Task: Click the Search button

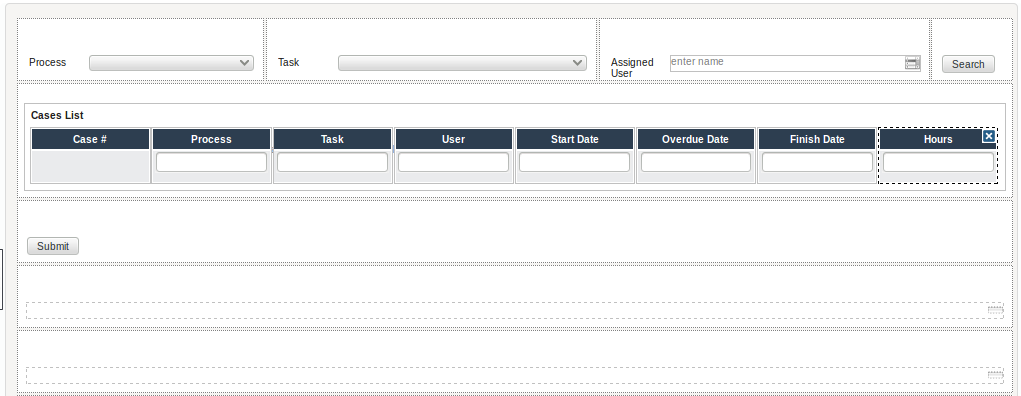Action: coord(968,64)
